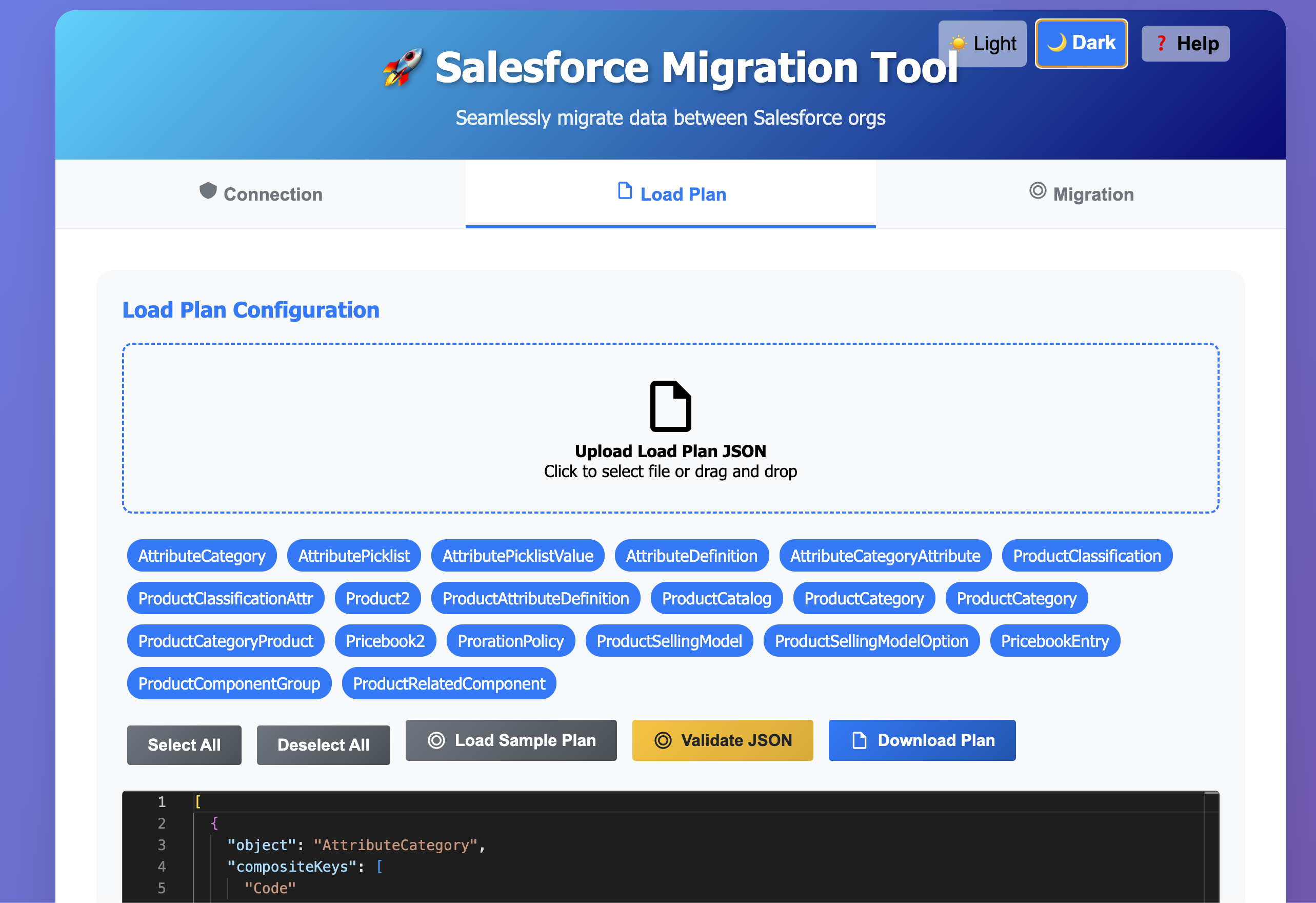Click the file upload document icon
The width and height of the screenshot is (1316, 903).
pos(670,406)
